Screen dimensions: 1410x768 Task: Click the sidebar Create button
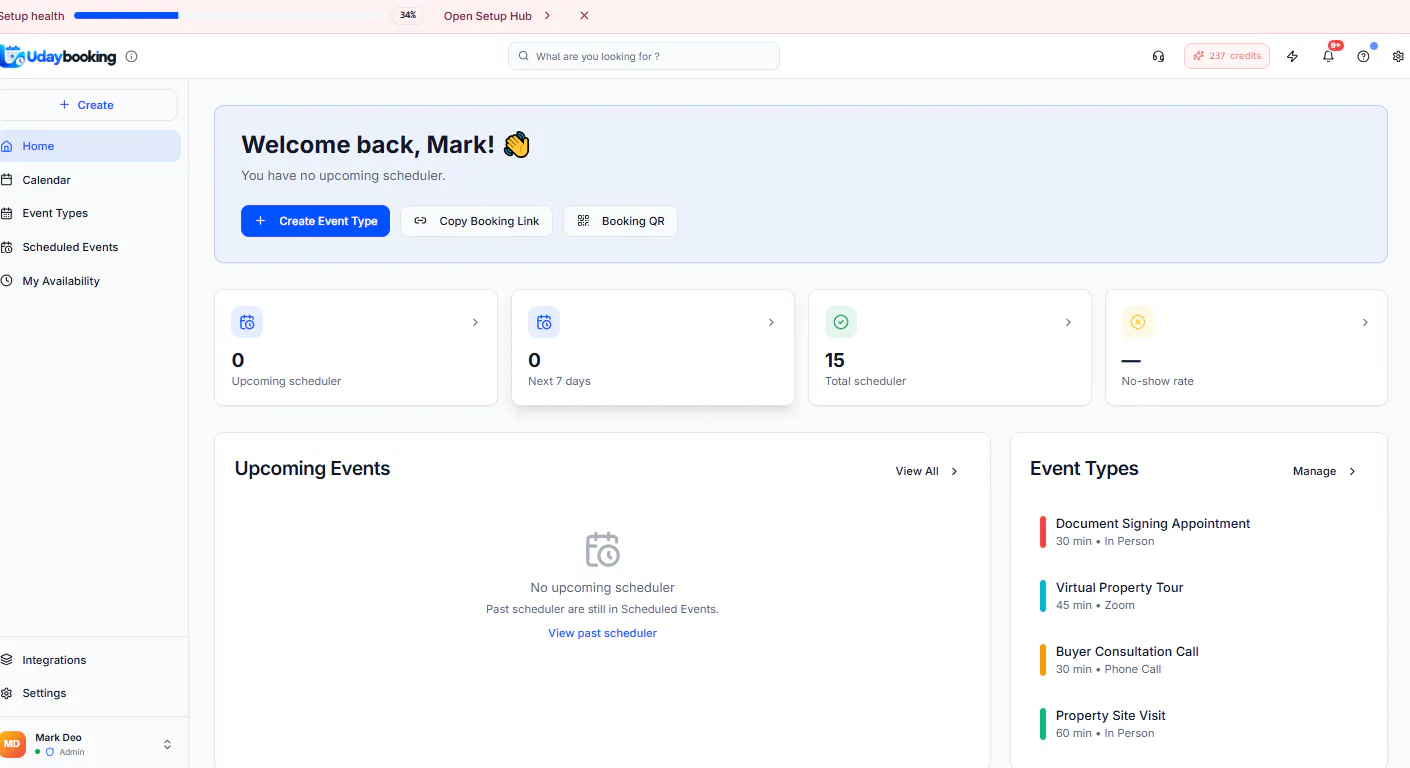[x=88, y=105]
